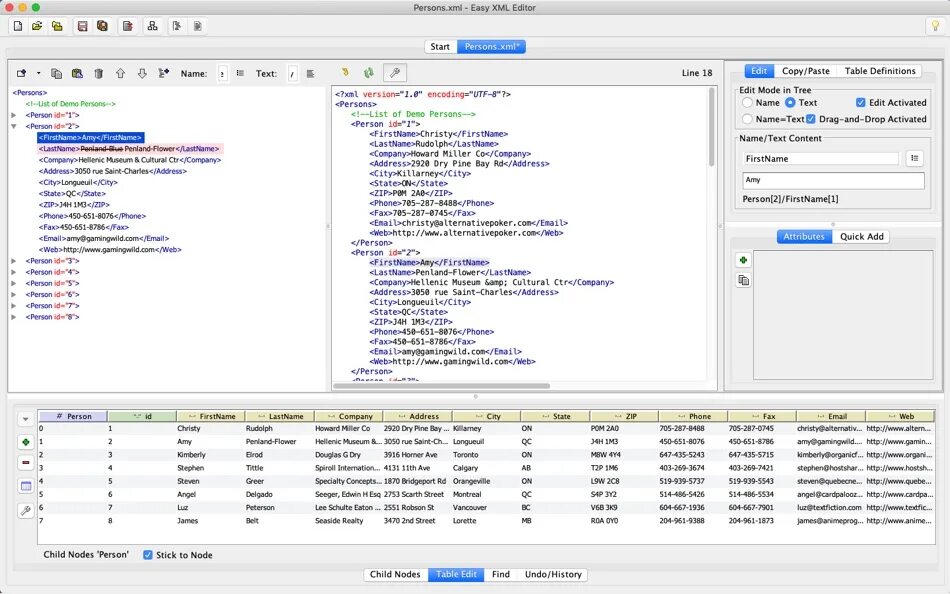Add a table row with green plus
The height and width of the screenshot is (594, 950).
(25, 442)
